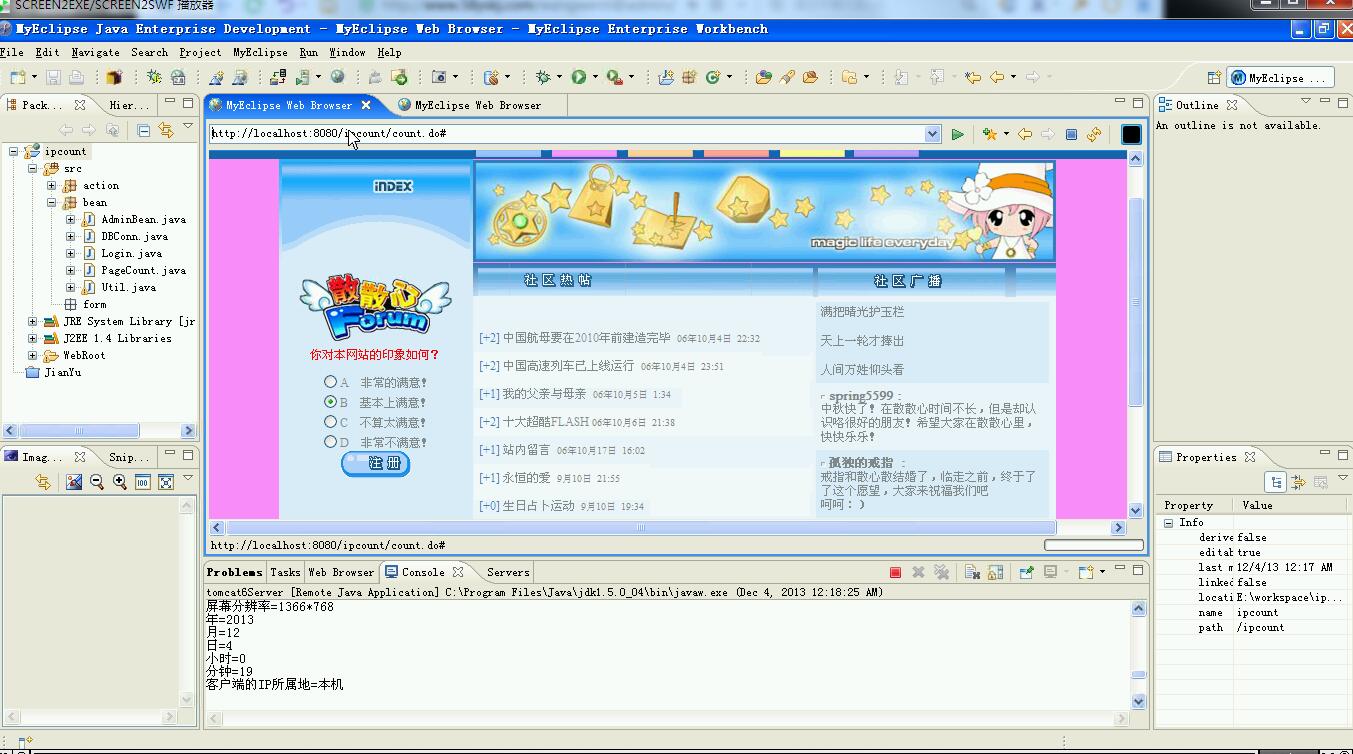Click the black color box beside browser toolbar
1353x754 pixels.
click(x=1131, y=134)
